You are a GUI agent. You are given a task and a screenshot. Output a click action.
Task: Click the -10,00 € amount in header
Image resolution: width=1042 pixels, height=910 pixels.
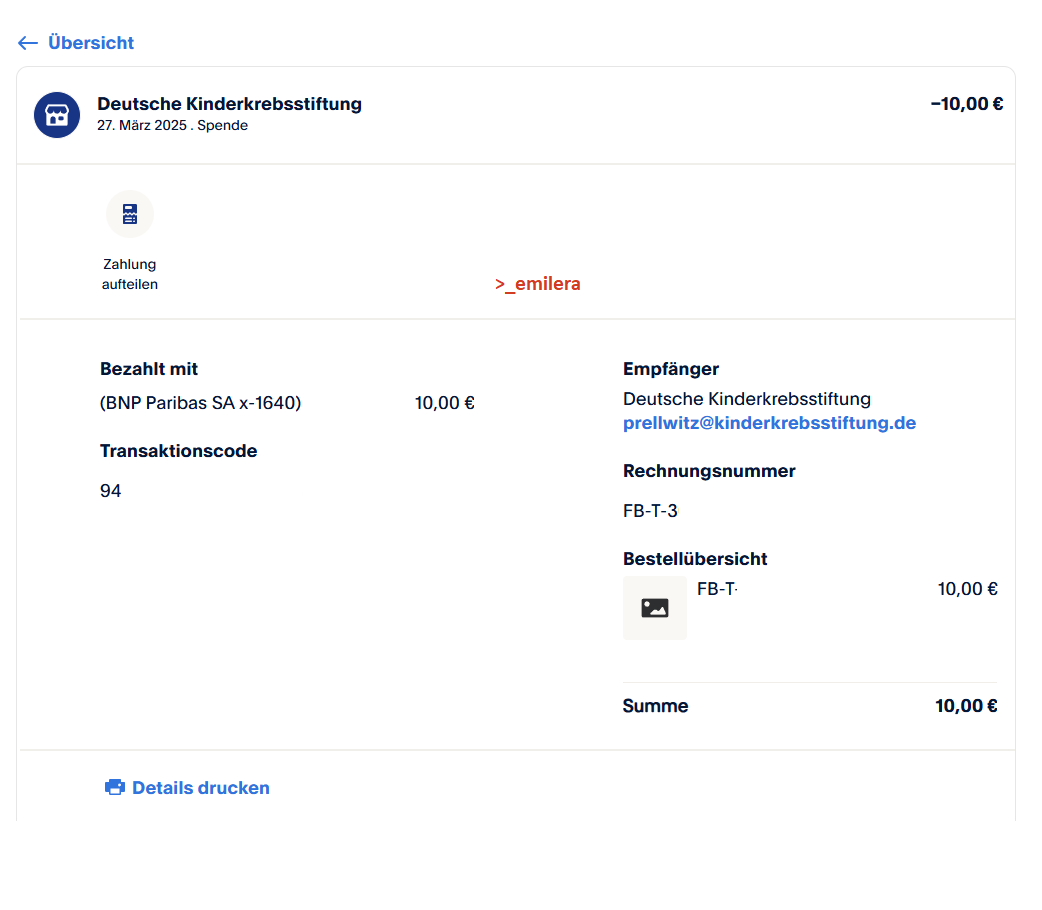[x=966, y=104]
